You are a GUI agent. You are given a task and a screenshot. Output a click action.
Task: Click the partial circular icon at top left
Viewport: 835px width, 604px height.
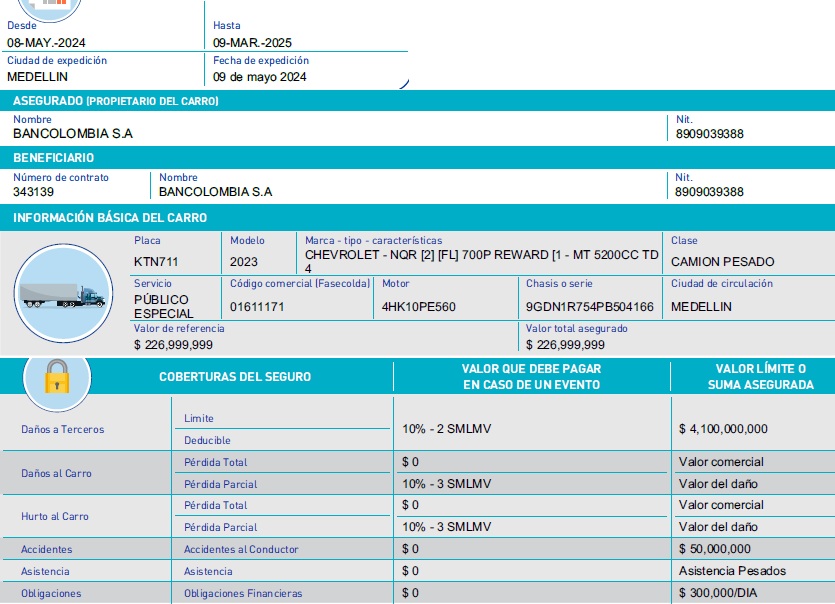(43, 6)
